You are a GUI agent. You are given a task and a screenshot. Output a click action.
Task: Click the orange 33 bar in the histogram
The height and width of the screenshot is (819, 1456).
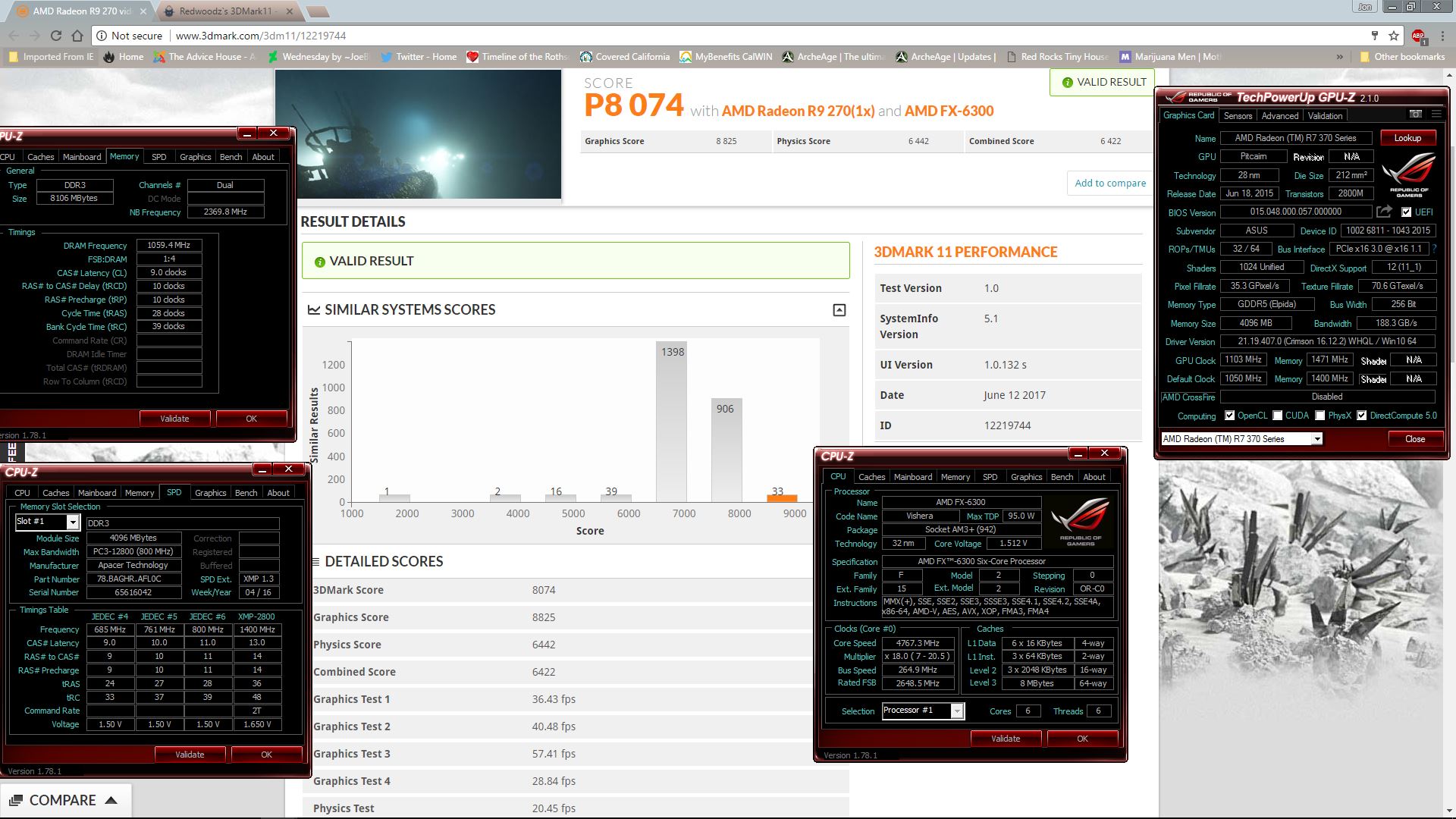click(x=781, y=498)
